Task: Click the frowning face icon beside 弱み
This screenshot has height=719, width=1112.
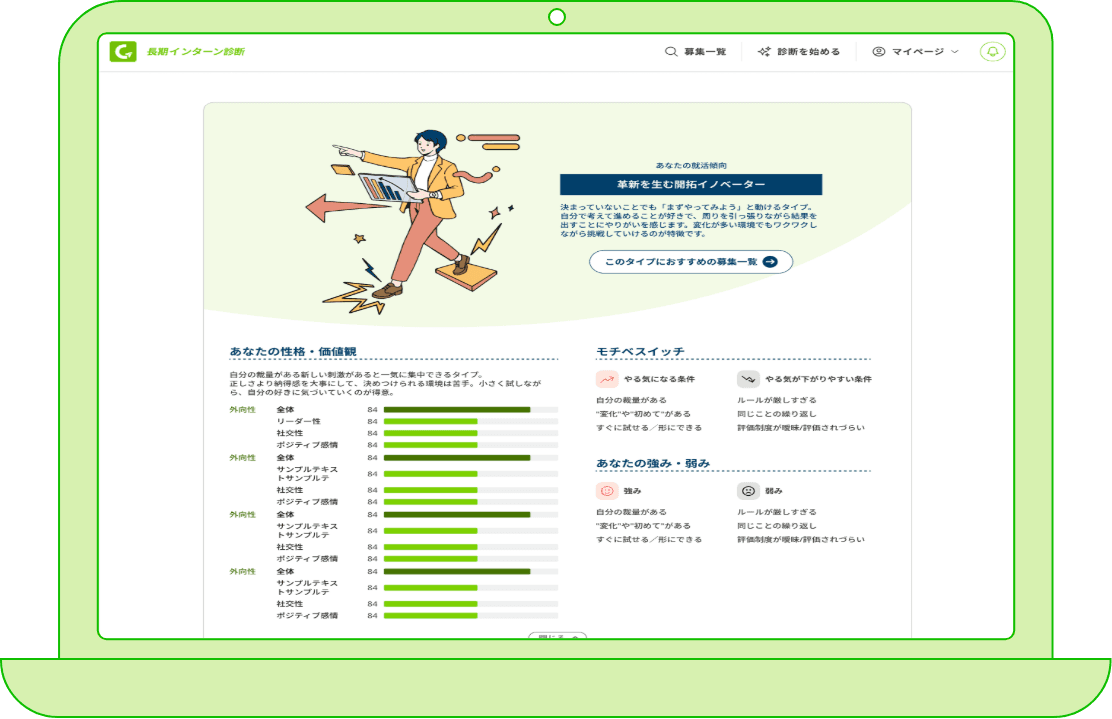Action: tap(748, 491)
